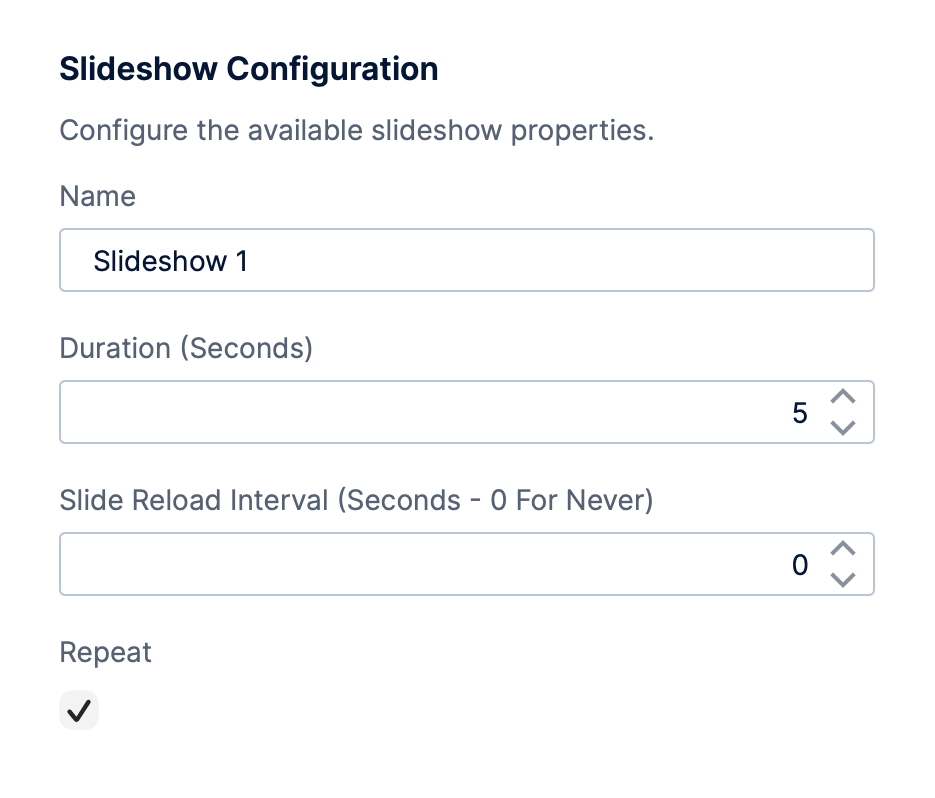Click the Slide Reload Interval decrement arrow
Screen dimensions: 935x798
pos(843,580)
